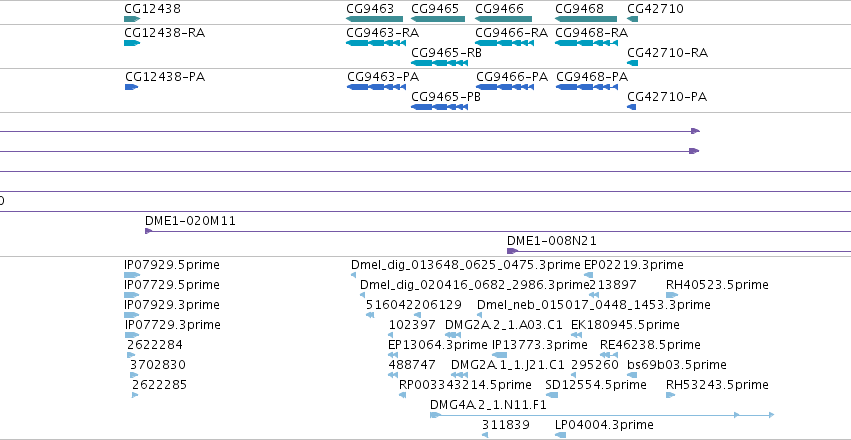Screen dimensions: 851x440
Task: Select the CG9465-PB protein label
Action: click(x=446, y=97)
